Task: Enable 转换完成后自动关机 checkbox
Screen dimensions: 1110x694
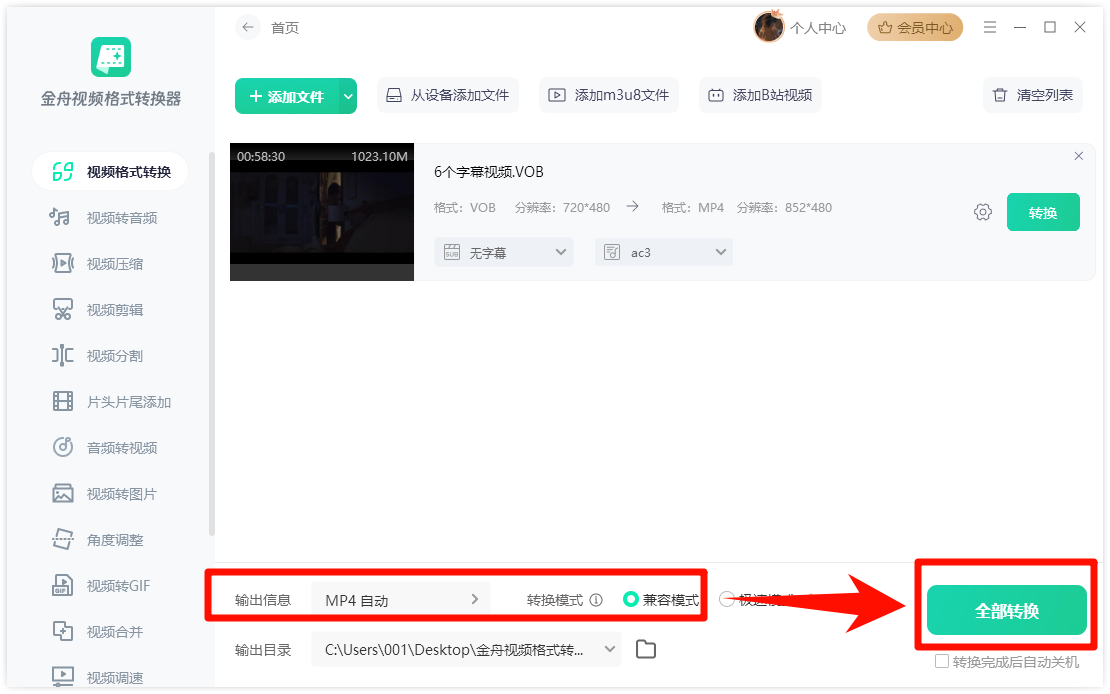Action: click(x=942, y=661)
